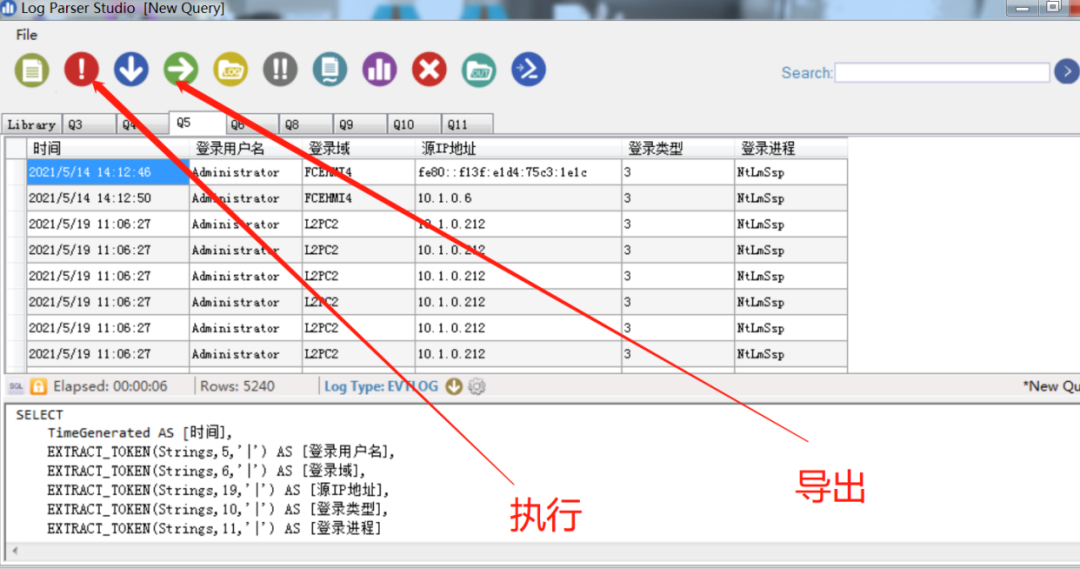Click the red Execute query icon
Image resolution: width=1080 pixels, height=569 pixels.
click(81, 69)
